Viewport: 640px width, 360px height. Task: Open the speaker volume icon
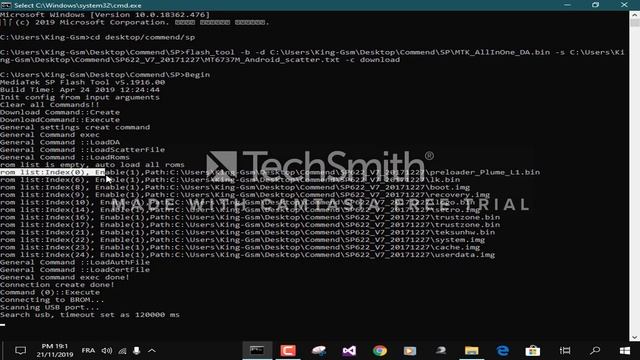[107, 351]
